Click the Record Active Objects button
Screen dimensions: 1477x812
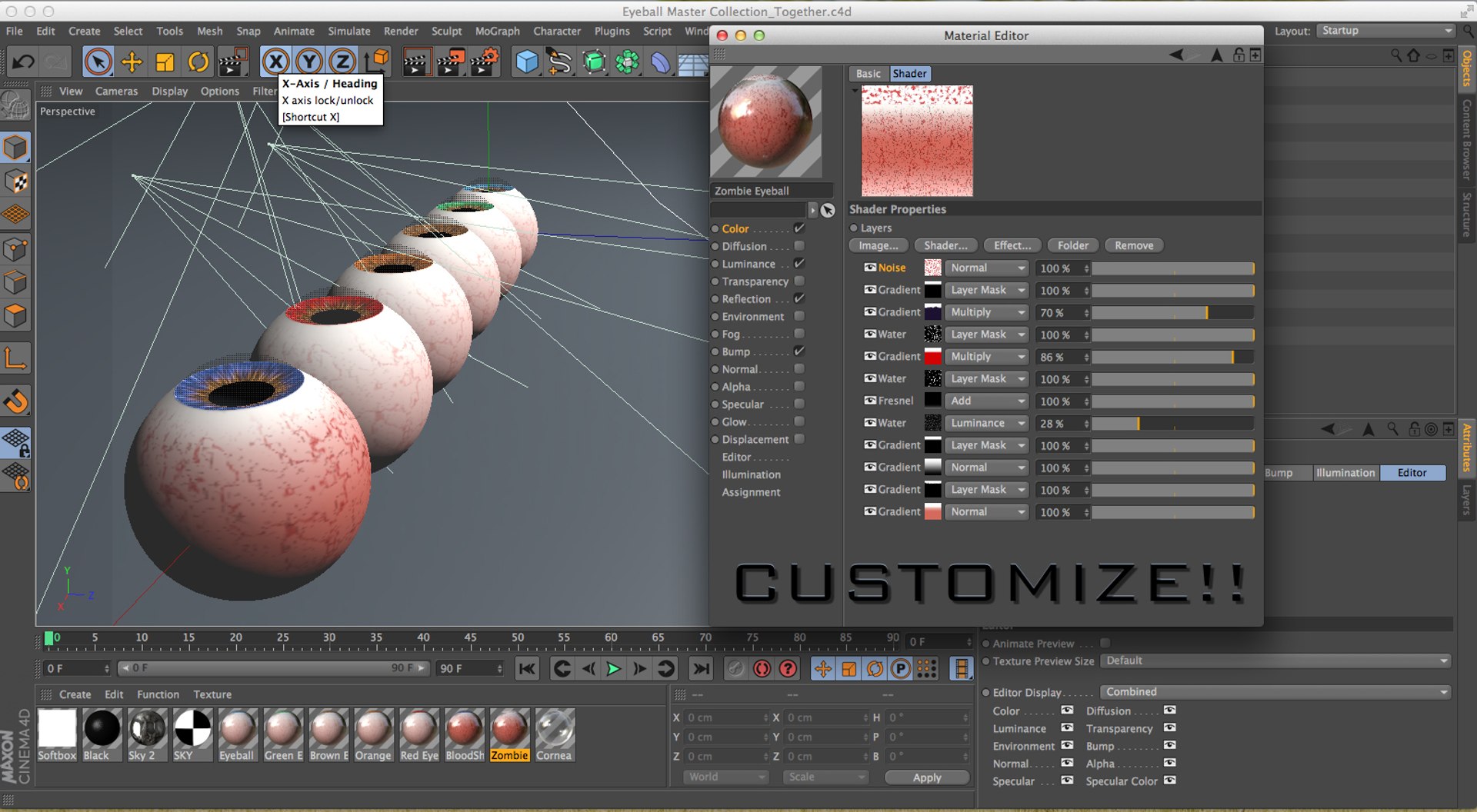click(x=736, y=669)
